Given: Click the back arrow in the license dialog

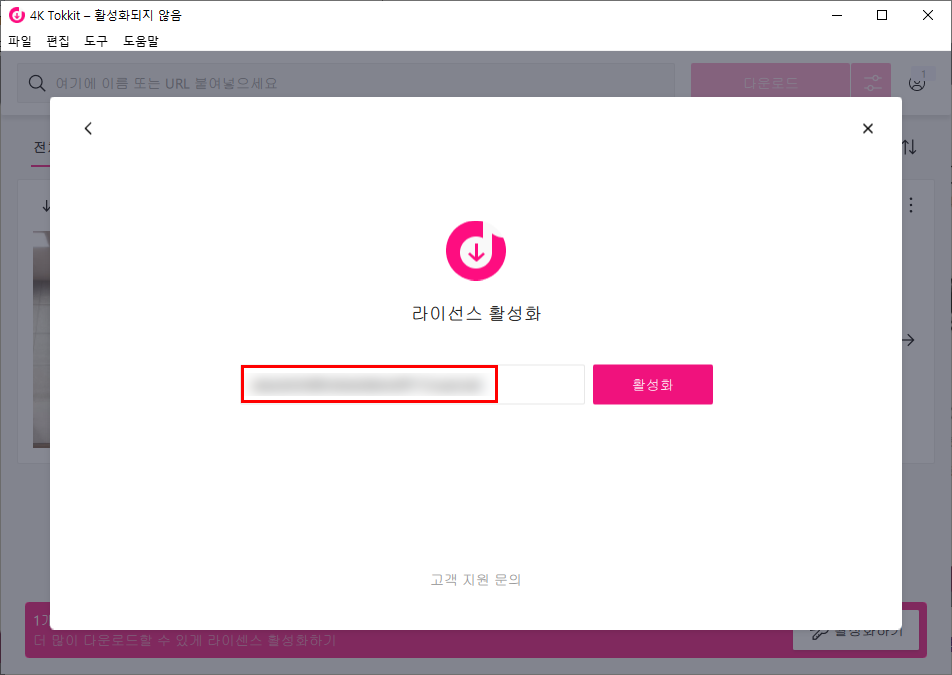Looking at the screenshot, I should 89,129.
